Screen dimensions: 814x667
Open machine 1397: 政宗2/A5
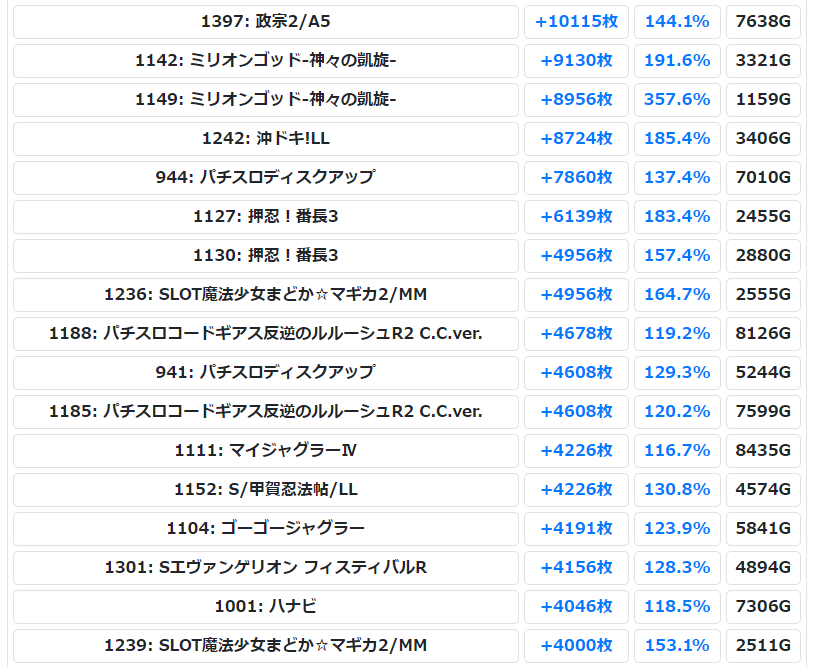click(266, 22)
